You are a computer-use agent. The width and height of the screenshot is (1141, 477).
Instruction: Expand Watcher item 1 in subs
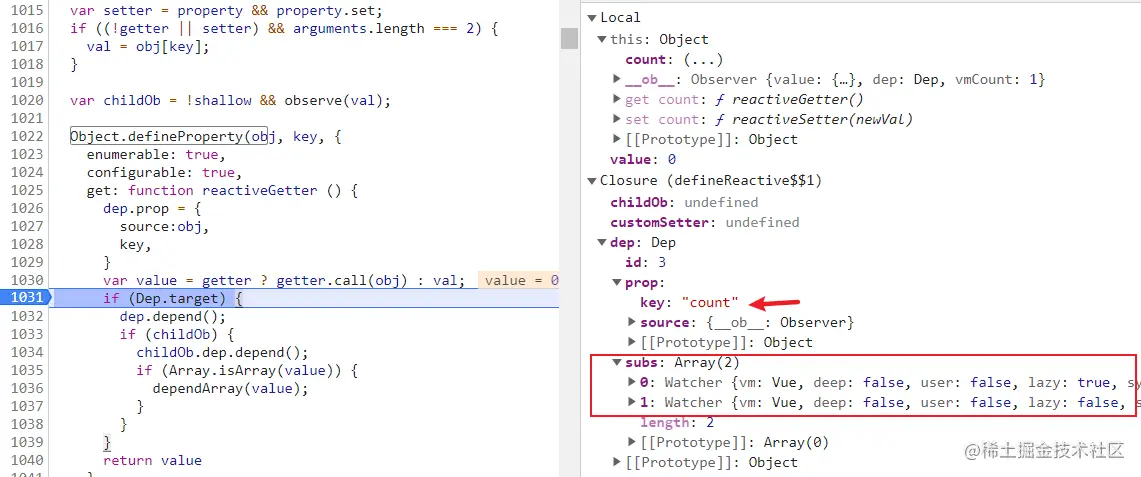point(632,402)
